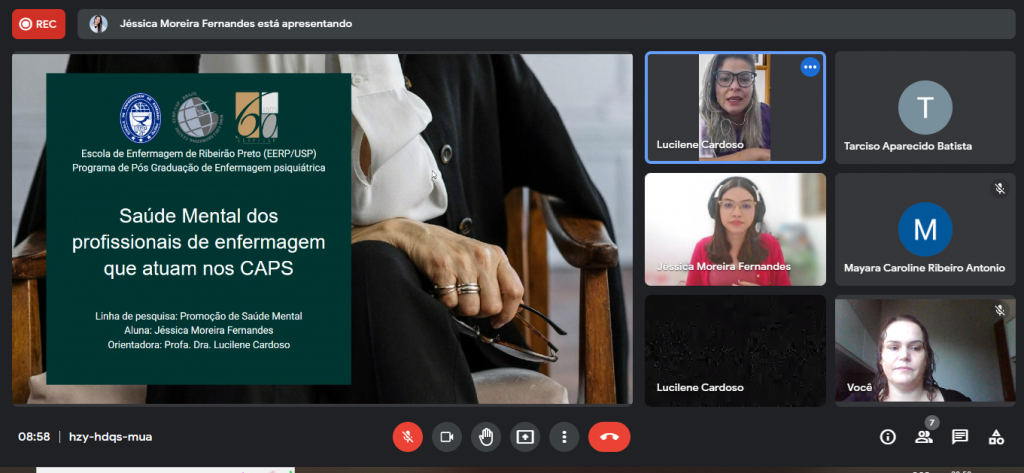The width and height of the screenshot is (1024, 473).
Task: Toggle the camera button in the call controls
Action: pos(447,437)
